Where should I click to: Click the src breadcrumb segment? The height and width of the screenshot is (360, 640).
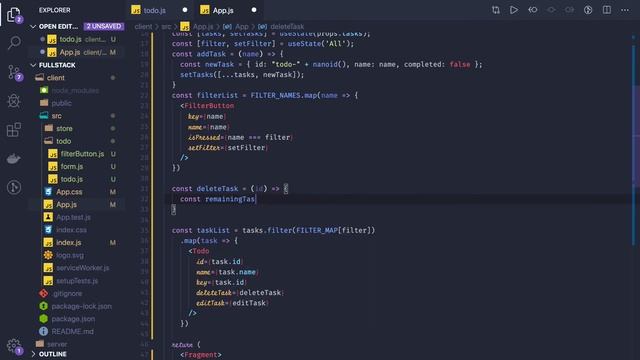tap(166, 27)
